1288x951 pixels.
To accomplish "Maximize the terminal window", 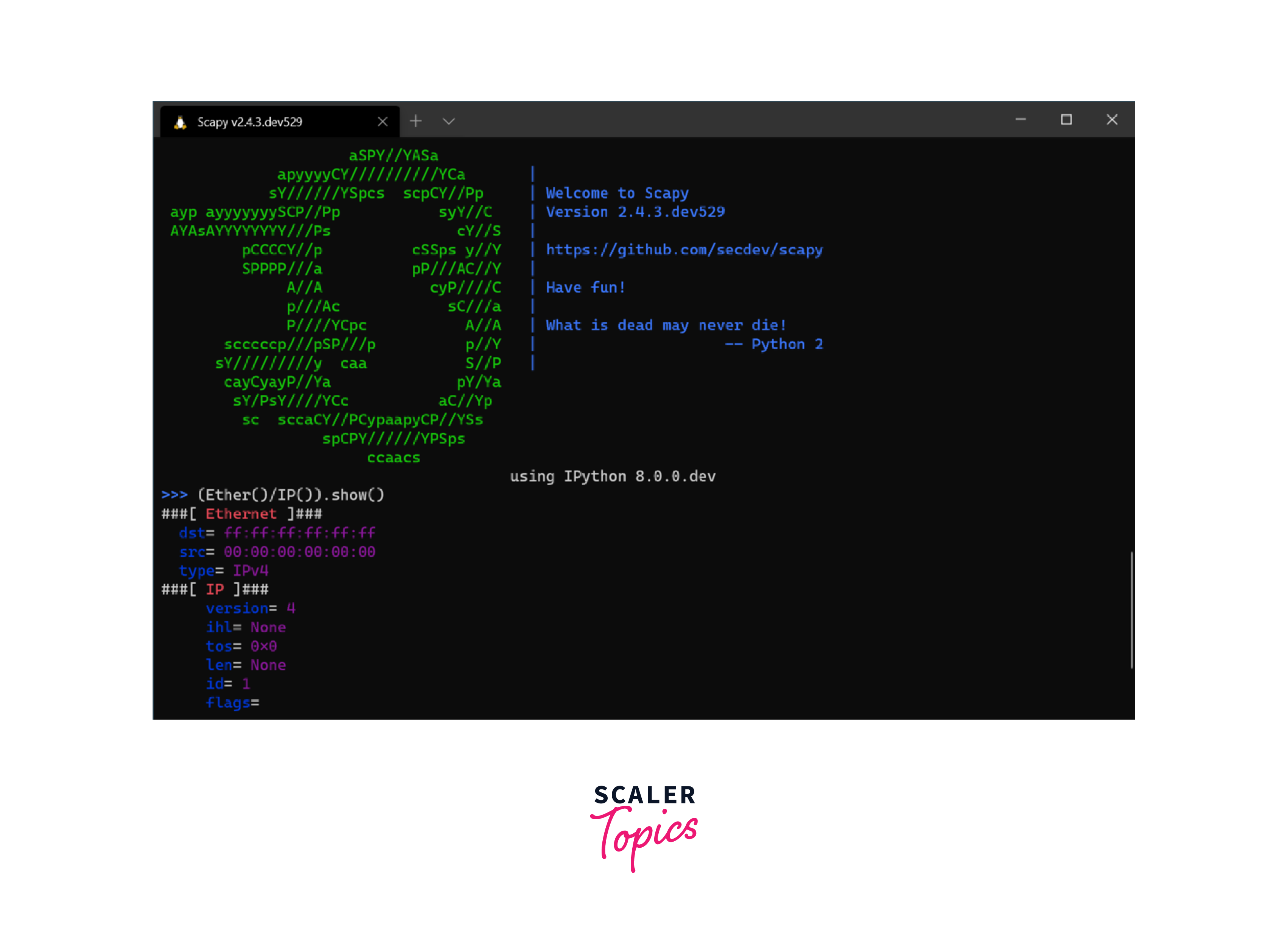I will [1066, 120].
